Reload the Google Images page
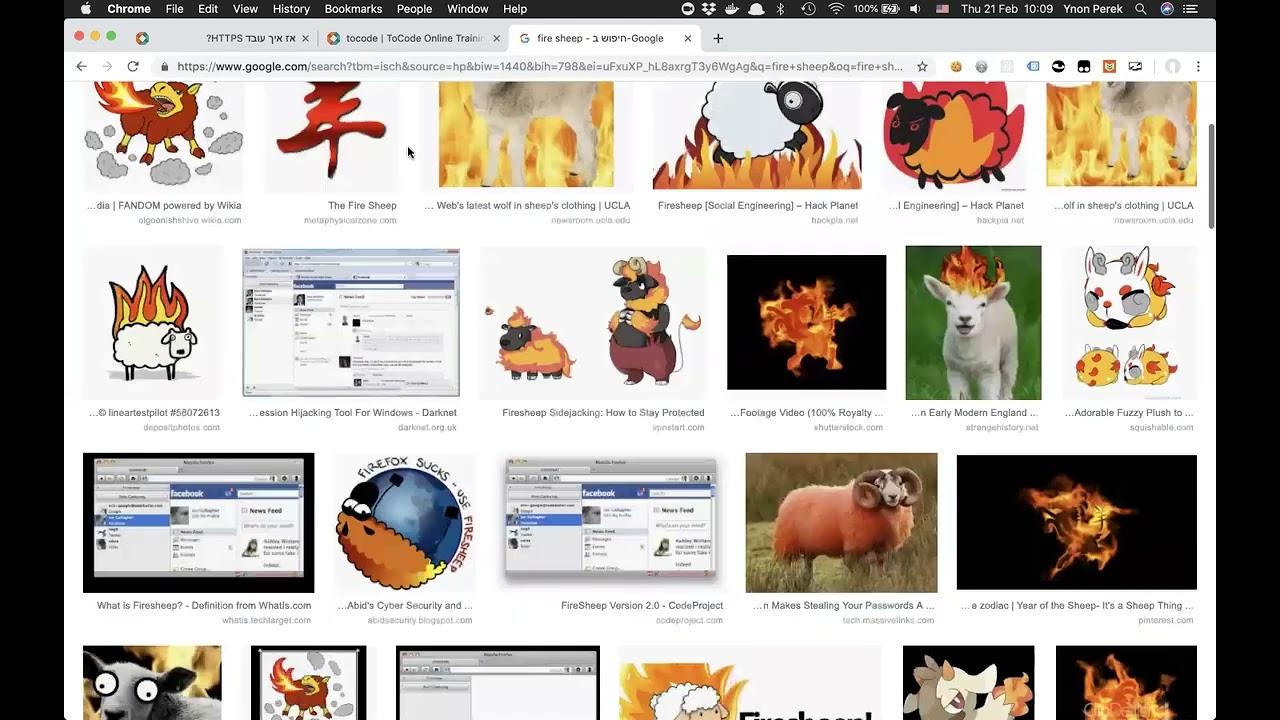This screenshot has width=1280, height=720. click(132, 66)
